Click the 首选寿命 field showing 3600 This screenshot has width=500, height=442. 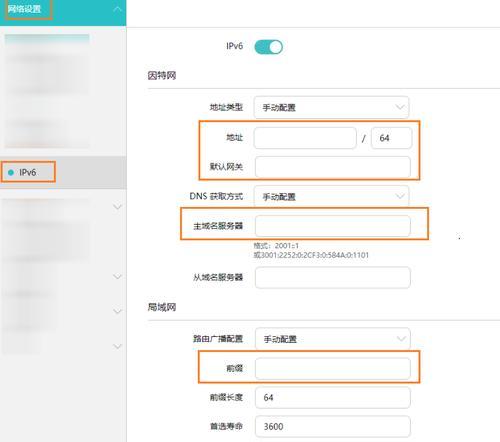point(333,426)
